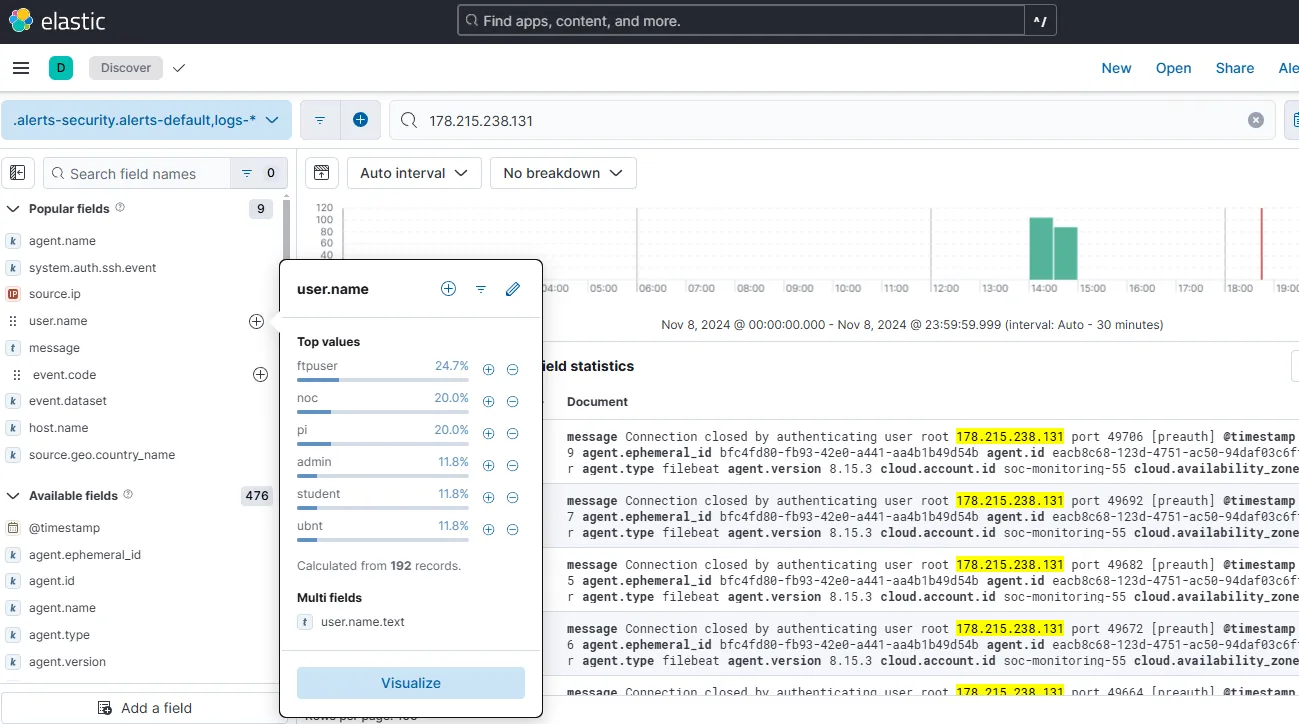Click the New menu item
Viewport: 1299px width, 724px height.
1116,68
